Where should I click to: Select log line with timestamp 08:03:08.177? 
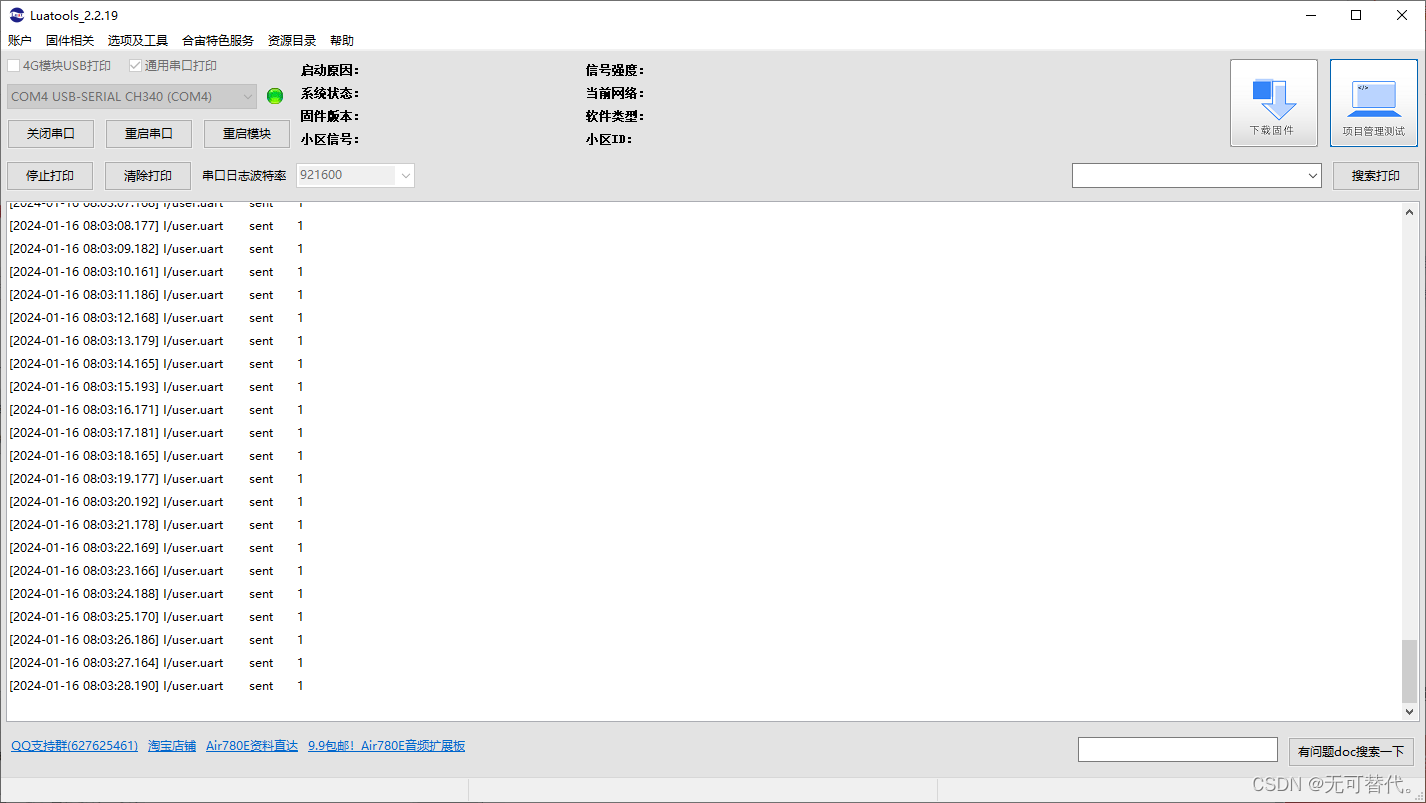[156, 226]
